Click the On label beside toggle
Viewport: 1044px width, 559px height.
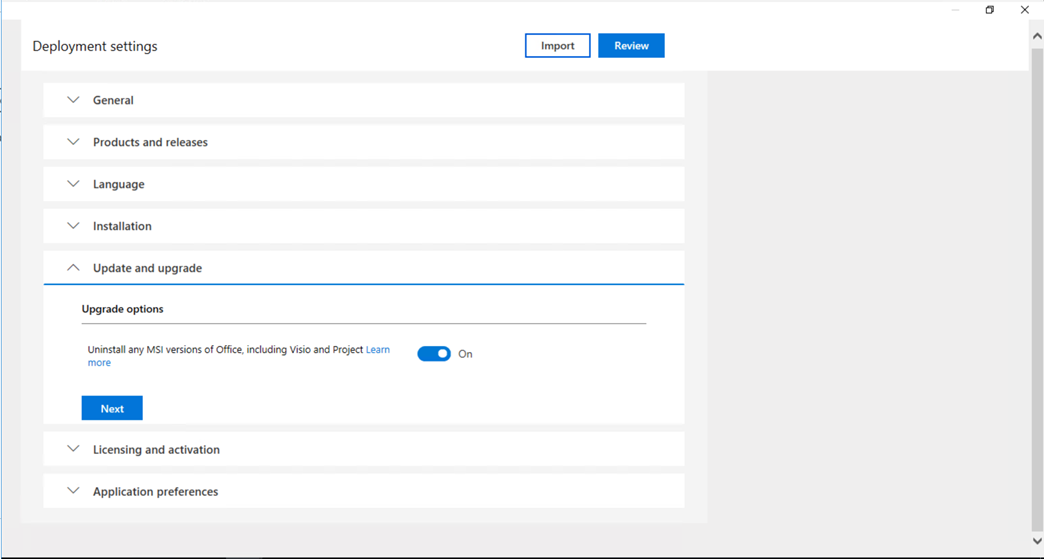tap(465, 354)
